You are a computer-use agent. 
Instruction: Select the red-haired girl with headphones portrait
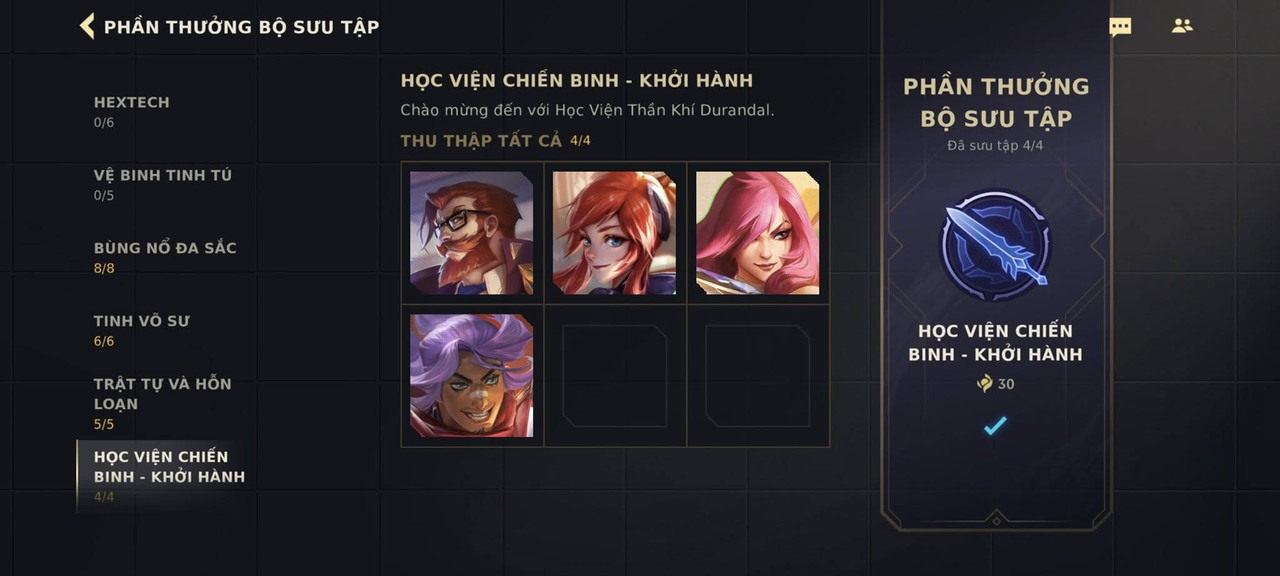pos(614,233)
